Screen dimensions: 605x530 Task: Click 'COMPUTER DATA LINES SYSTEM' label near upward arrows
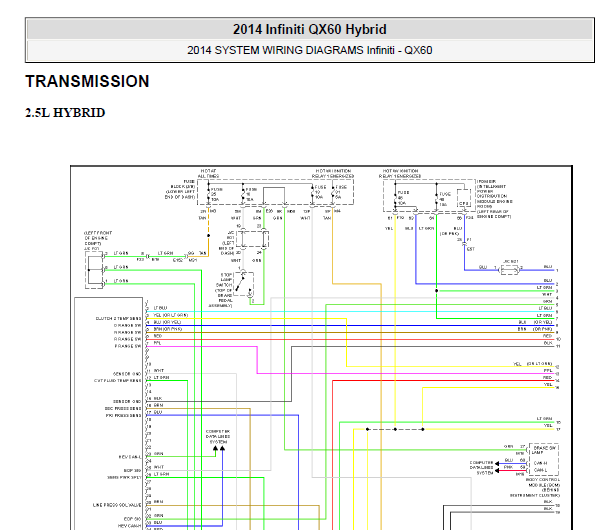(218, 436)
